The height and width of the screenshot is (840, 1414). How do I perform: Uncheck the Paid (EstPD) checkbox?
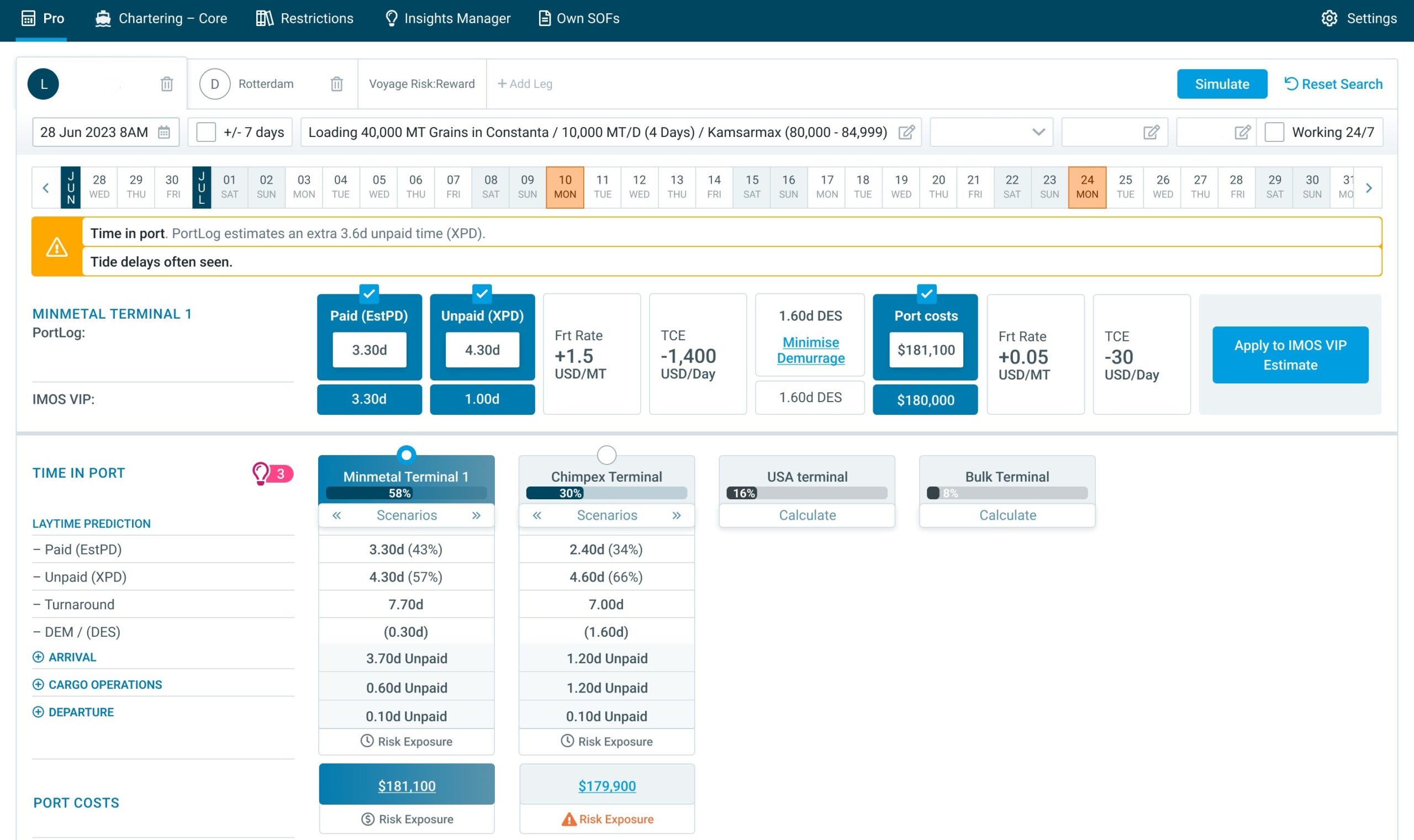tap(369, 293)
